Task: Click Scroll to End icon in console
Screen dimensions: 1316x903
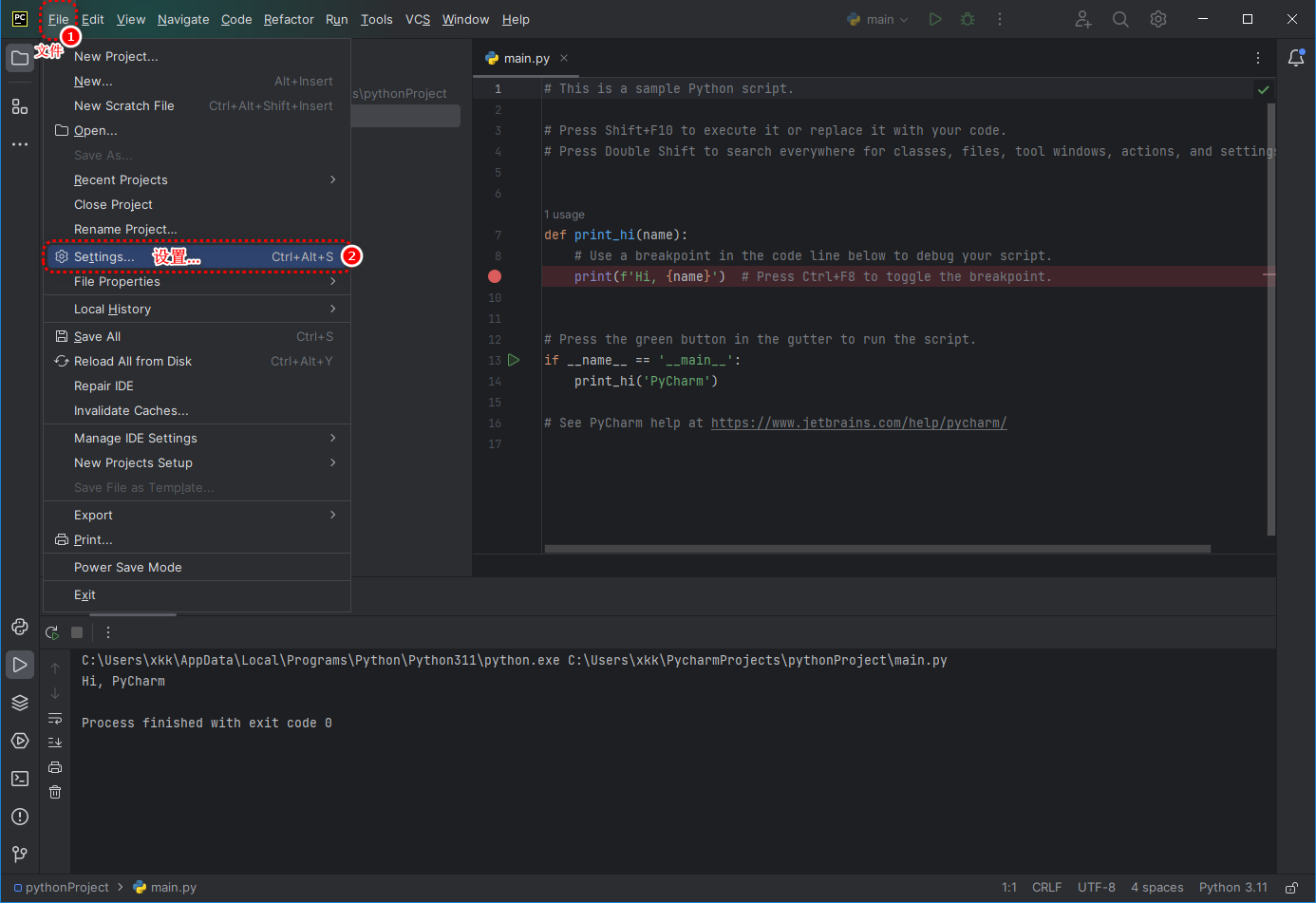Action: coord(55,743)
